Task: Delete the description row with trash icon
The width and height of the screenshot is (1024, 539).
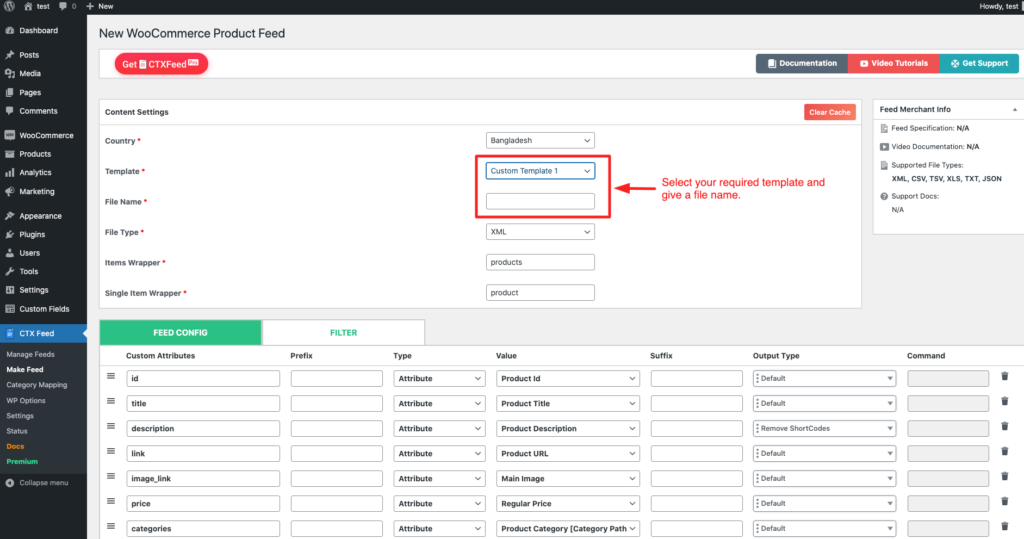Action: (x=1004, y=426)
